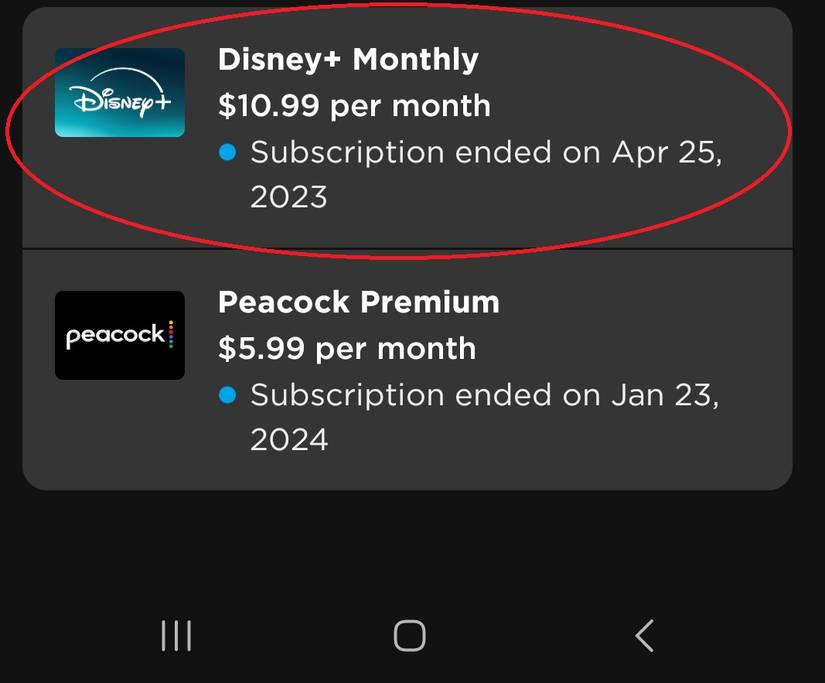Click the 2023 year text
Viewport: 825px width, 683px height.
[x=288, y=197]
